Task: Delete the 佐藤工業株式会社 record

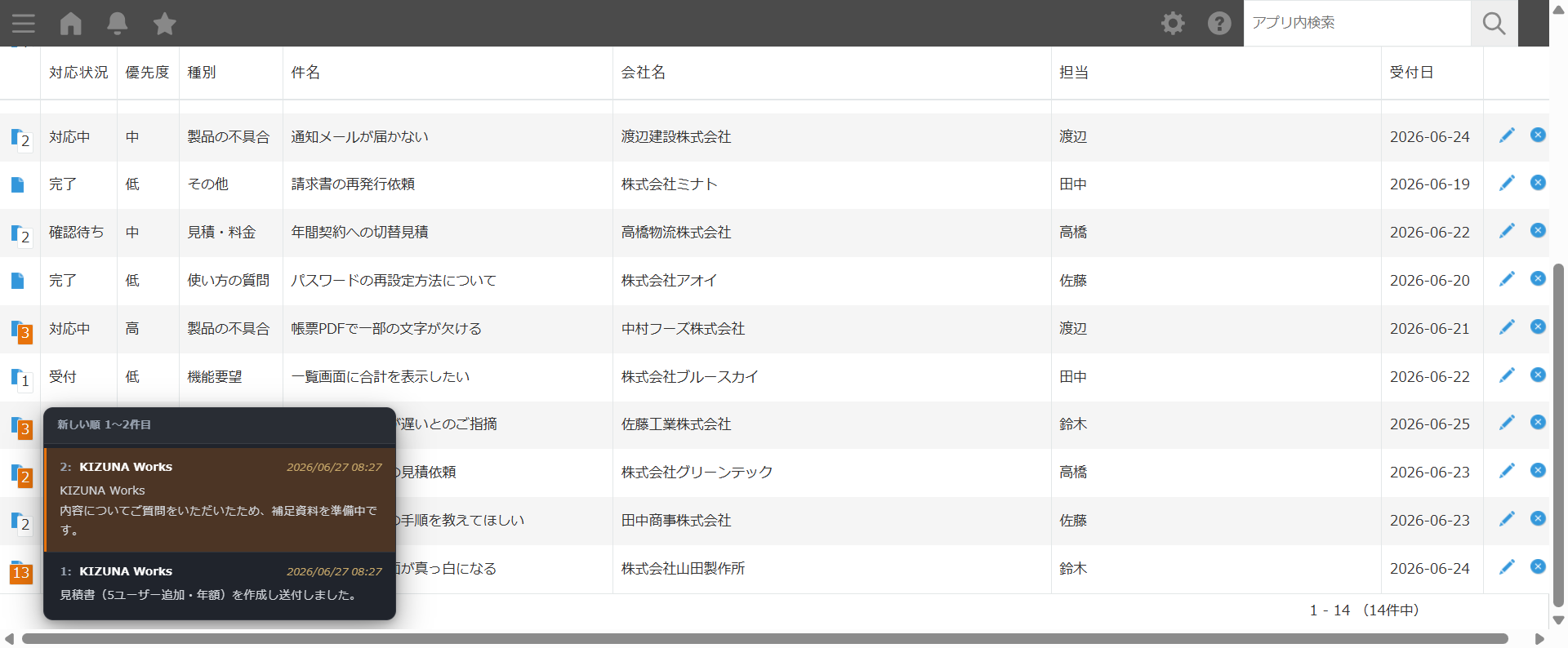Action: pos(1538,422)
